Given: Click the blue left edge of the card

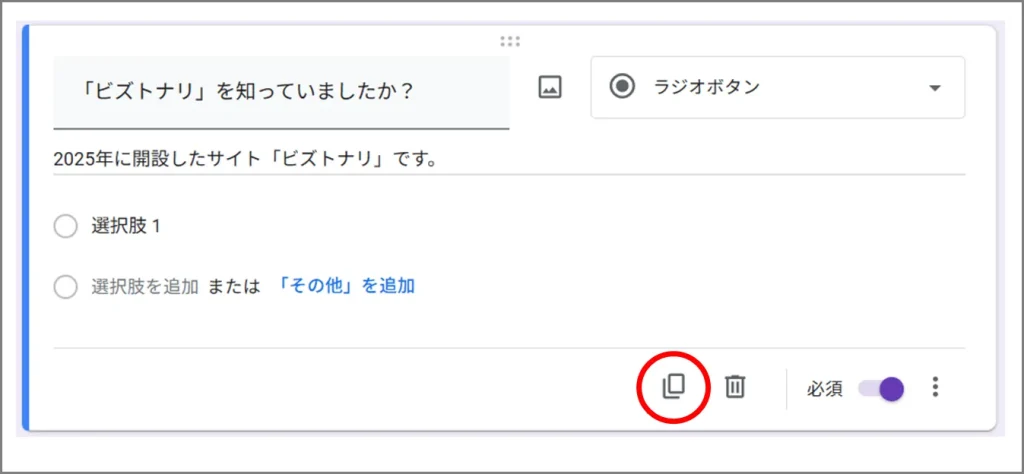Looking at the screenshot, I should coord(25,230).
